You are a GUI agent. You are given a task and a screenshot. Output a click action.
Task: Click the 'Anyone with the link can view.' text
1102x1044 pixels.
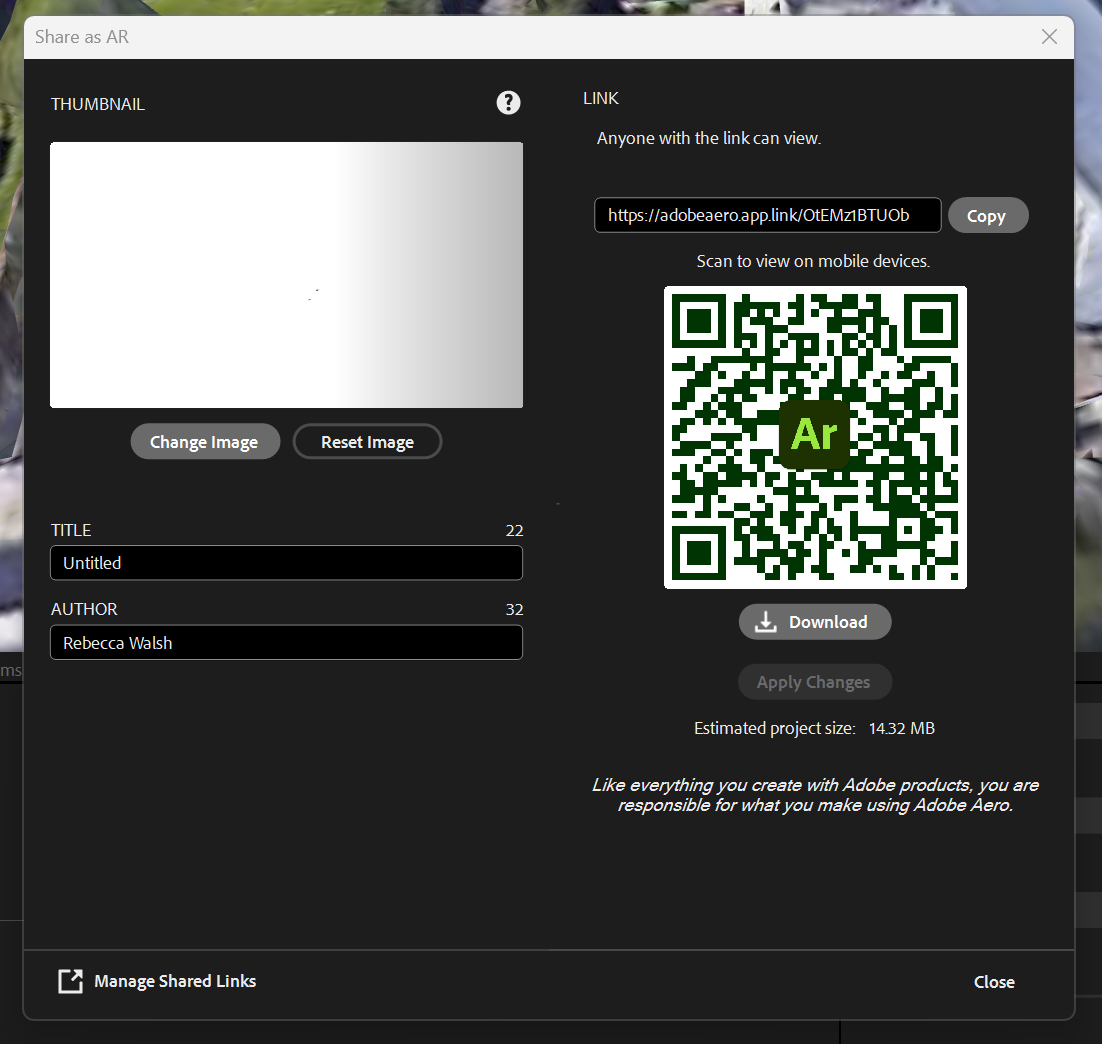click(708, 138)
